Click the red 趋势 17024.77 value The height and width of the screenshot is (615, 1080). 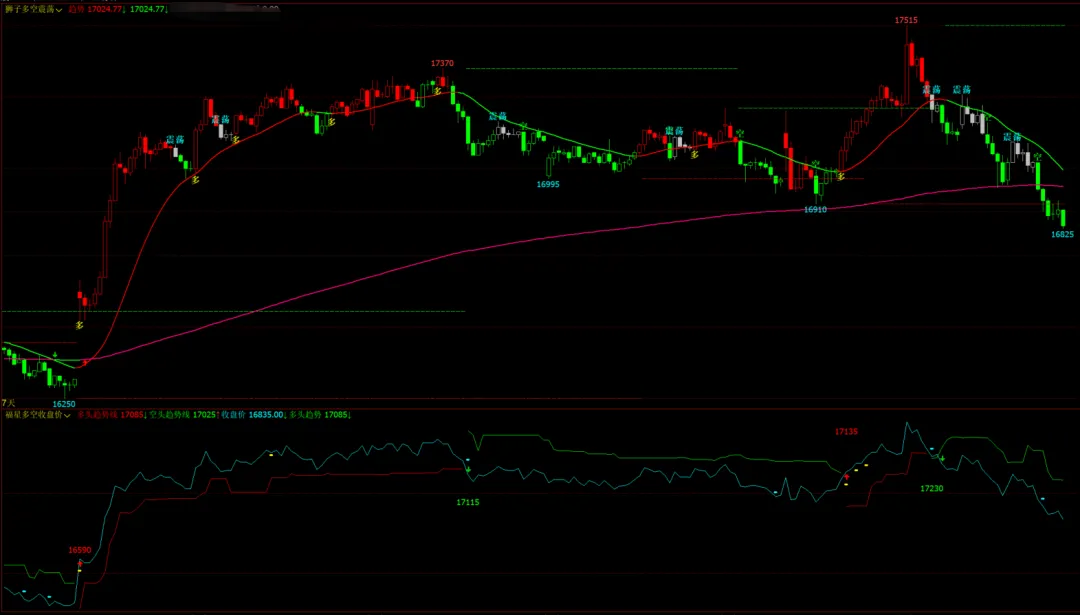point(96,10)
